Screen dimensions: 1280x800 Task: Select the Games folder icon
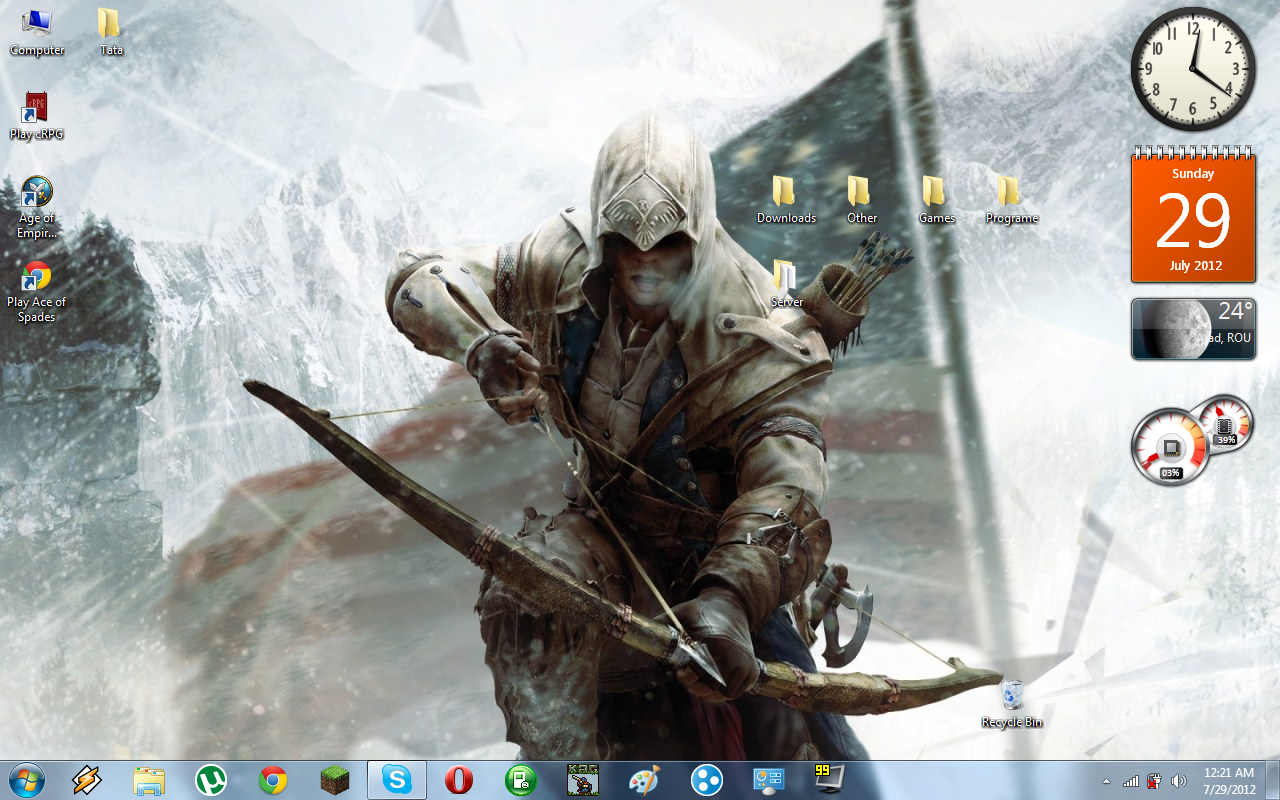936,200
